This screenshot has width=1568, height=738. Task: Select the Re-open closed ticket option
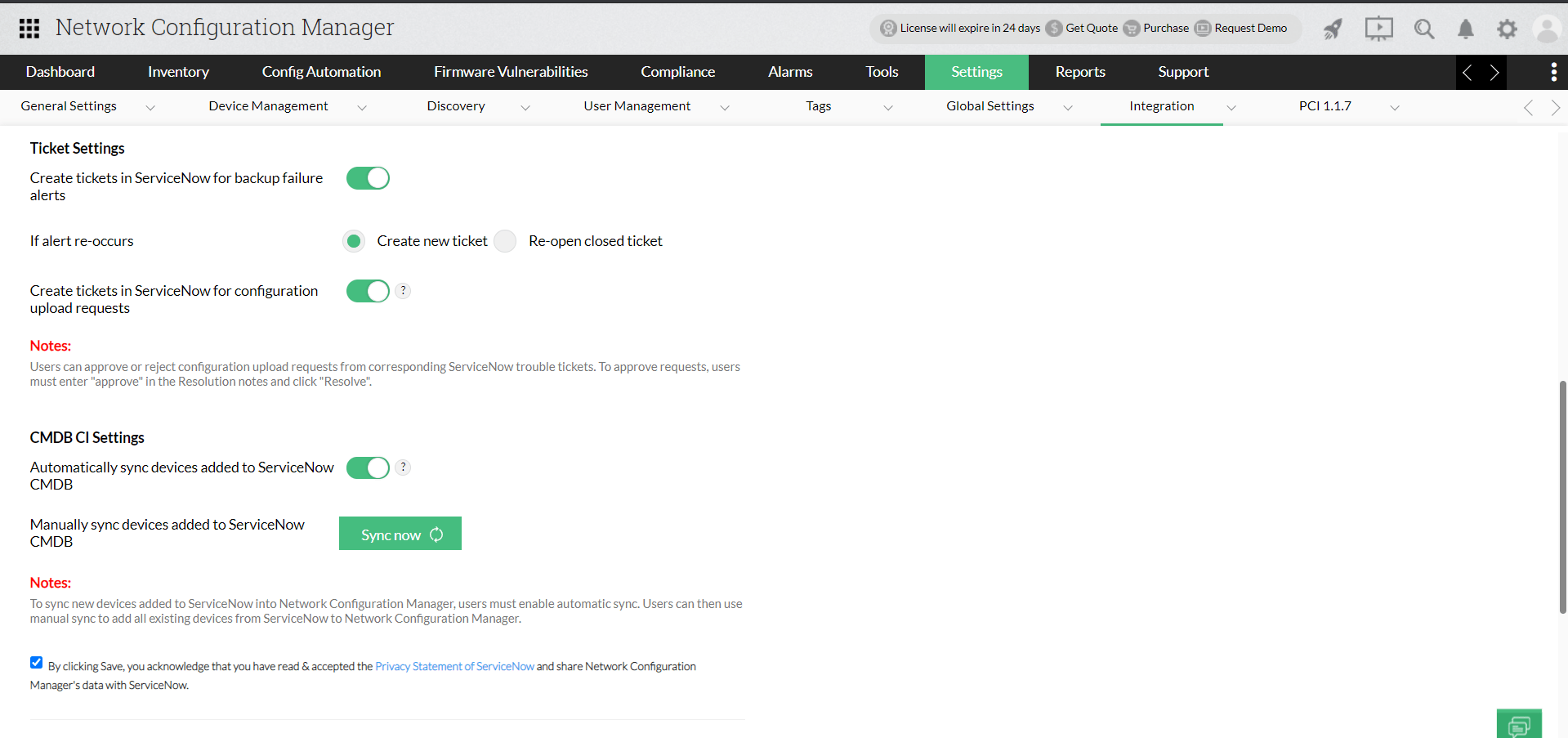505,240
